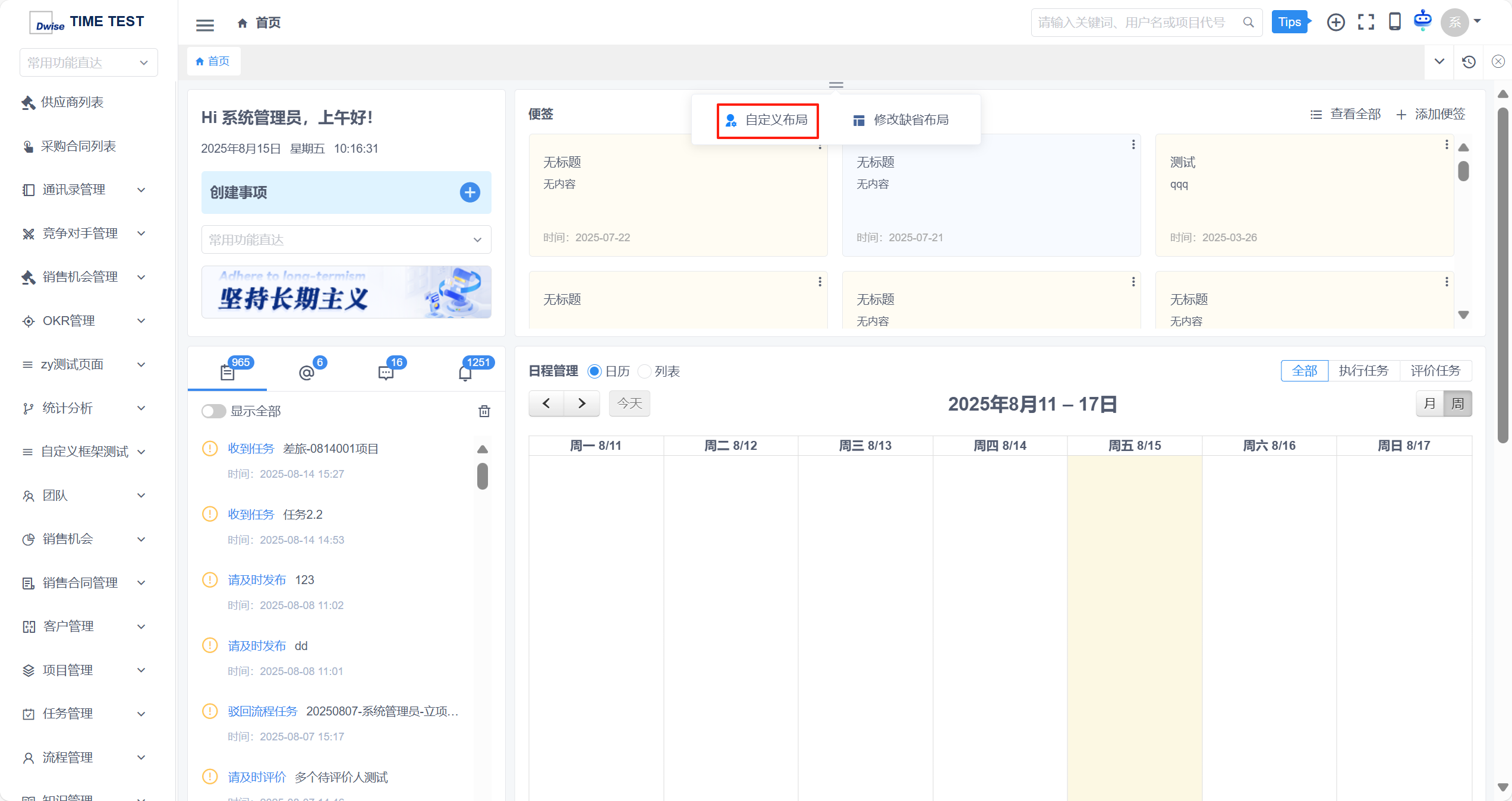Viewport: 1512px width, 801px height.
Task: Open the mobile device icon
Action: pos(1394,22)
